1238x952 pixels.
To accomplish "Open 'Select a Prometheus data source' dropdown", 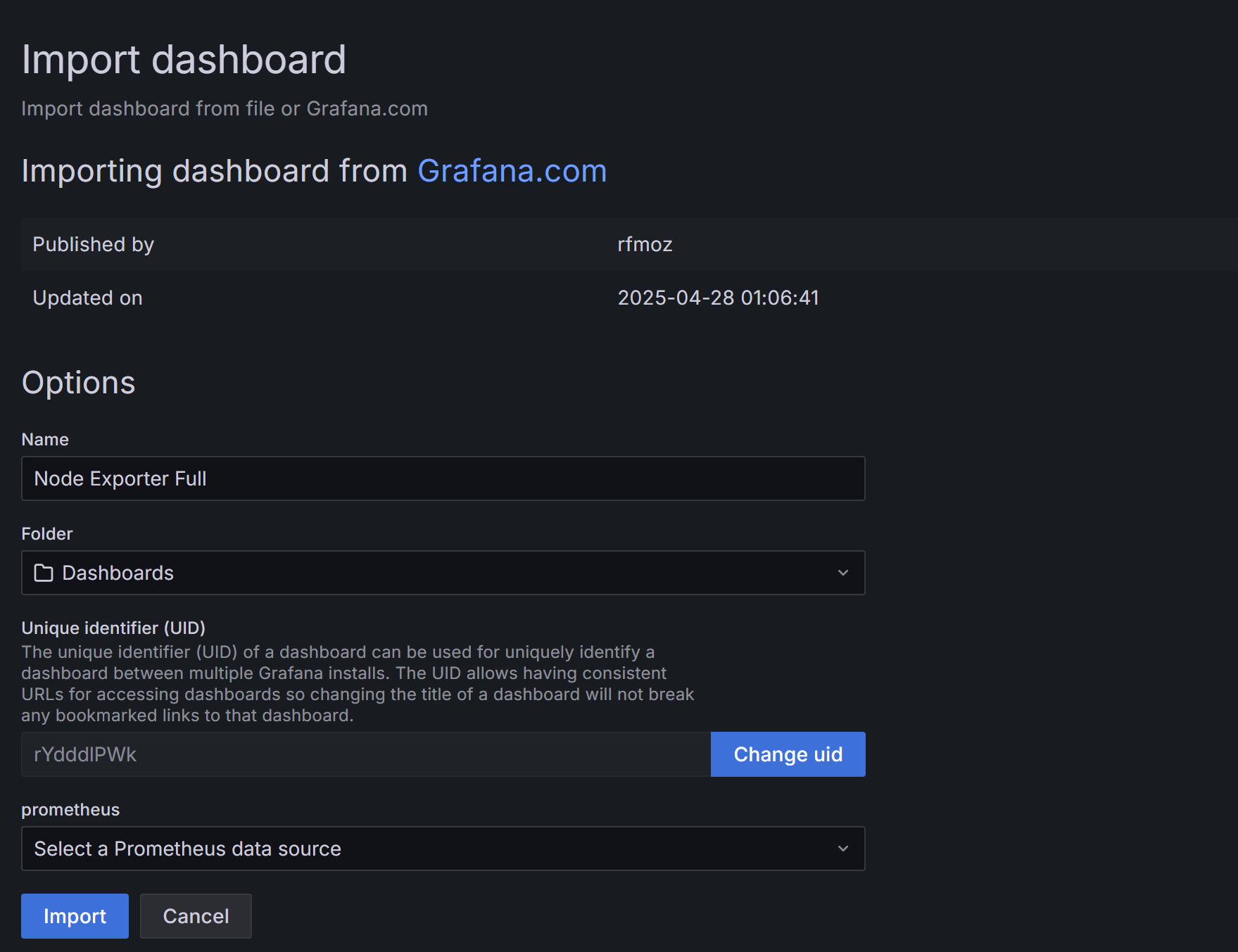I will pyautogui.click(x=443, y=849).
